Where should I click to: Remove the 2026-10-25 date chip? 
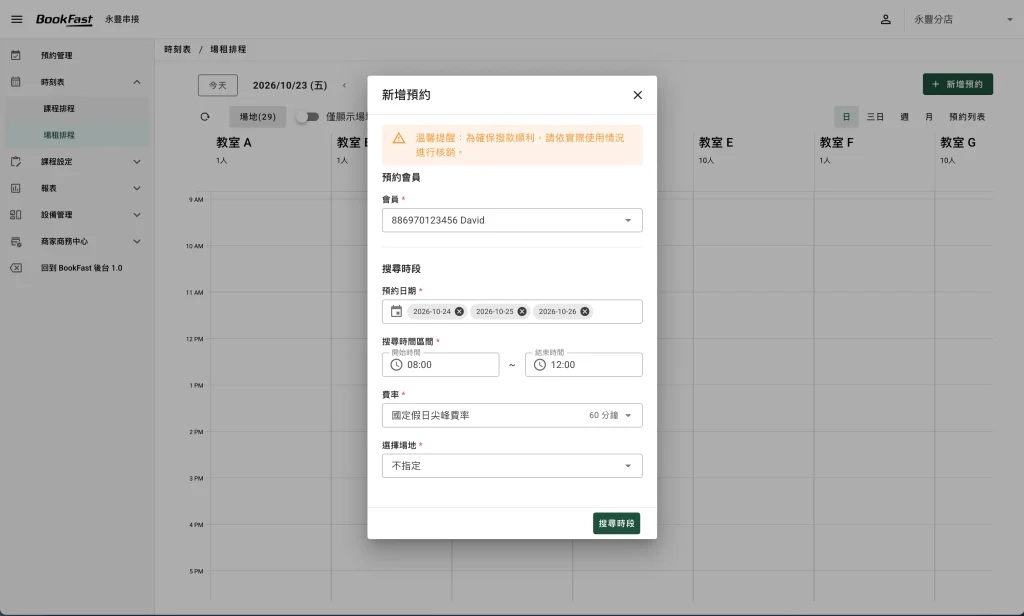[x=522, y=312]
